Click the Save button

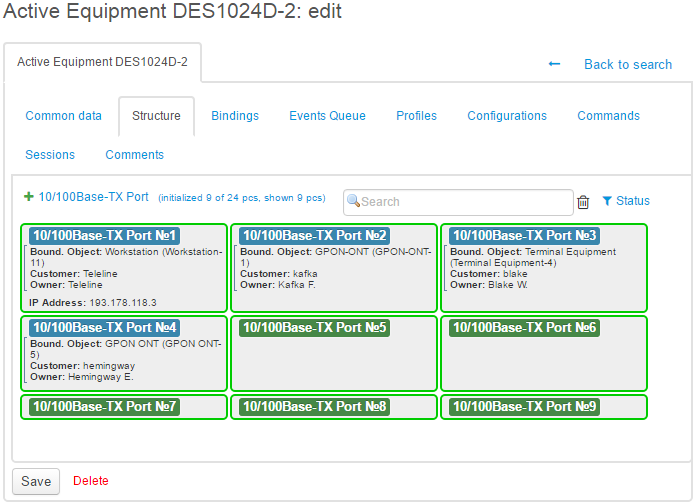pyautogui.click(x=36, y=481)
